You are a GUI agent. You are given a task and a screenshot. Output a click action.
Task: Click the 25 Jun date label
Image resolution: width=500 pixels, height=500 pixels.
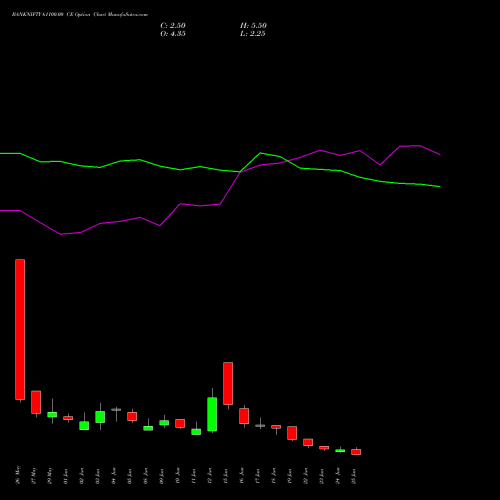[x=354, y=476]
